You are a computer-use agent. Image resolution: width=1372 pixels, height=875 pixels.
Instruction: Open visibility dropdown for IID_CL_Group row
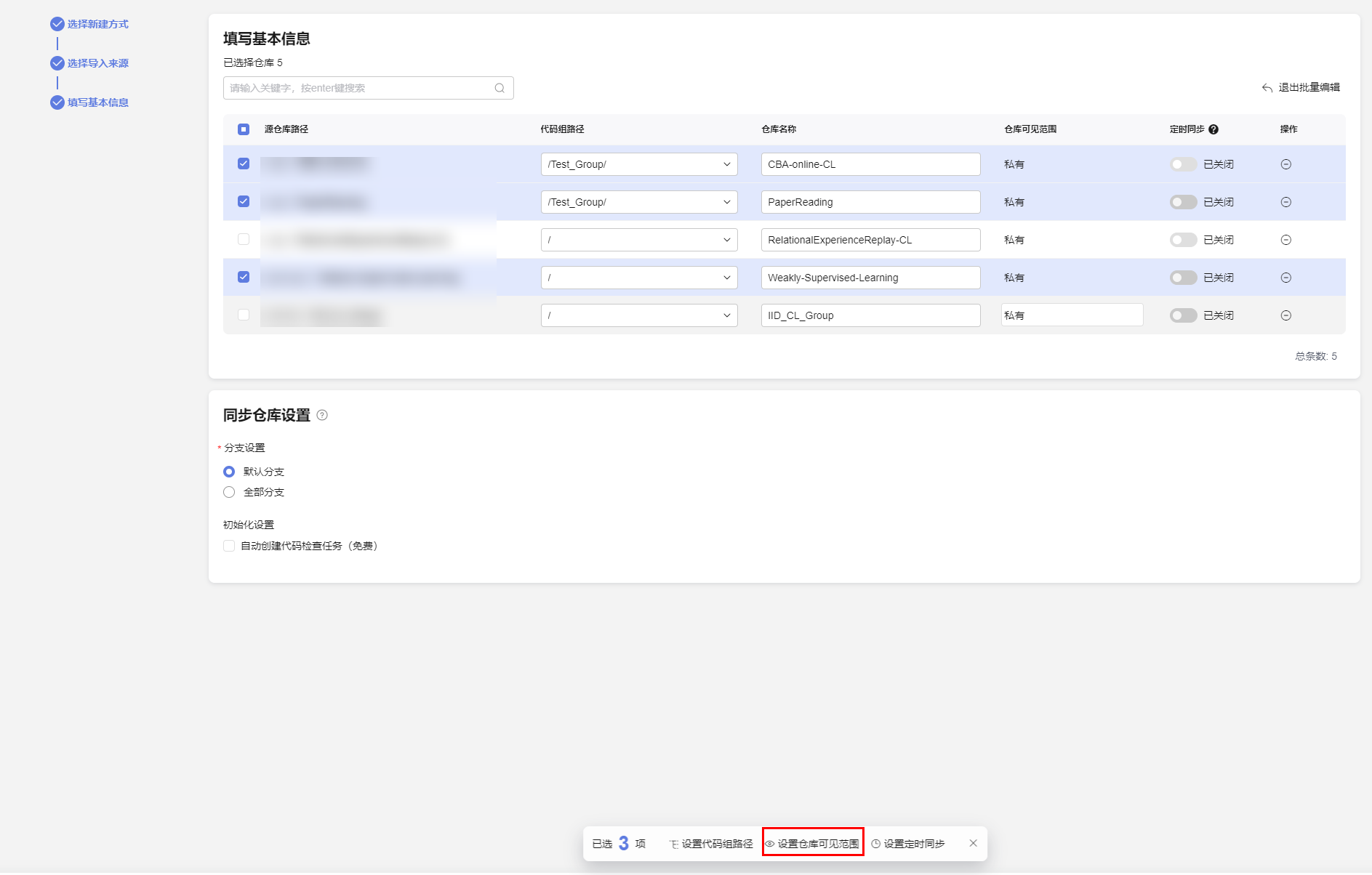[x=1071, y=315]
